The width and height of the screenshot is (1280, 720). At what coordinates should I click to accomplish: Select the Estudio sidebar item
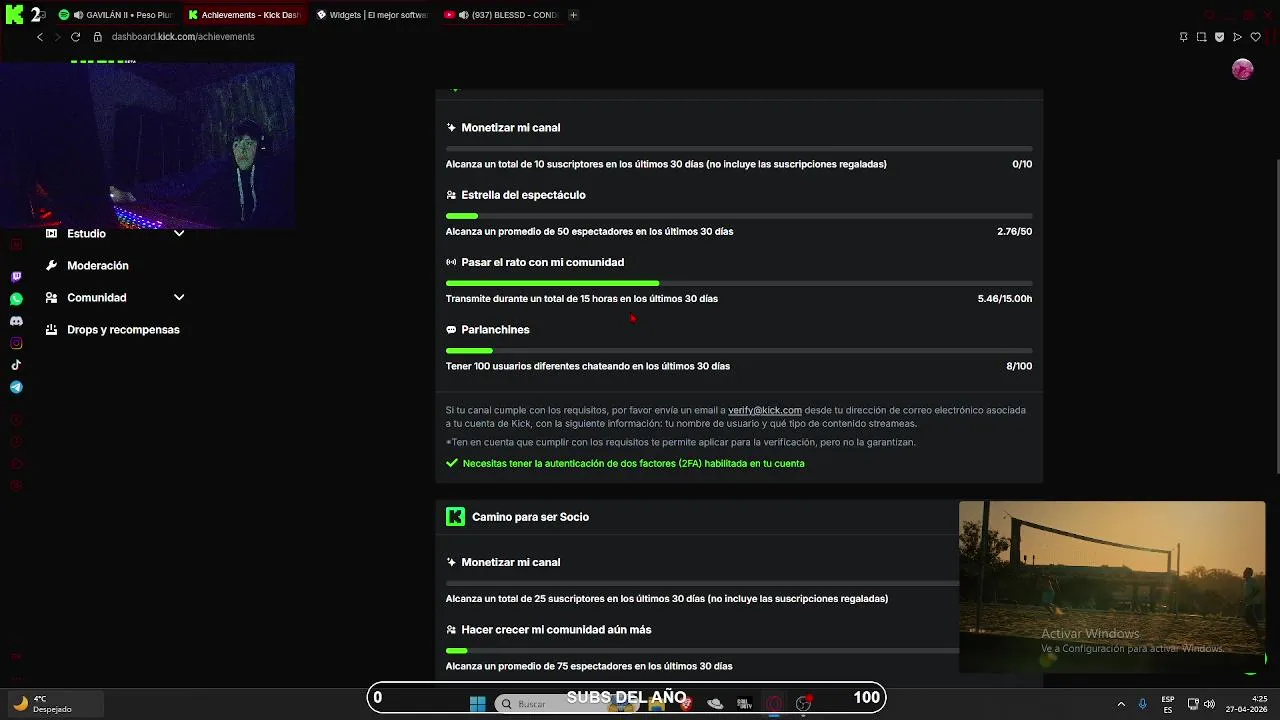click(86, 234)
